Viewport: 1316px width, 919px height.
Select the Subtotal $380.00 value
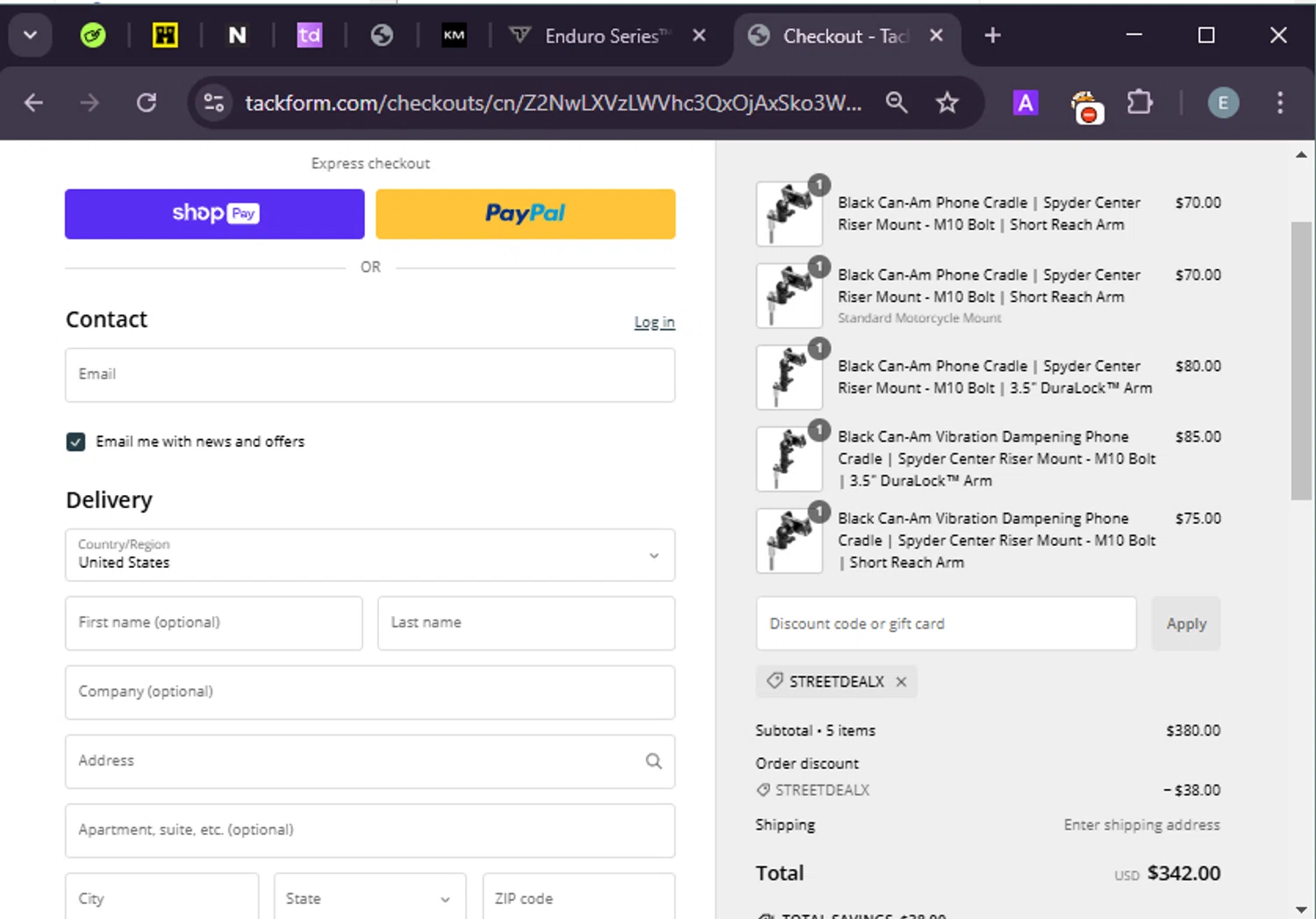pos(1193,730)
